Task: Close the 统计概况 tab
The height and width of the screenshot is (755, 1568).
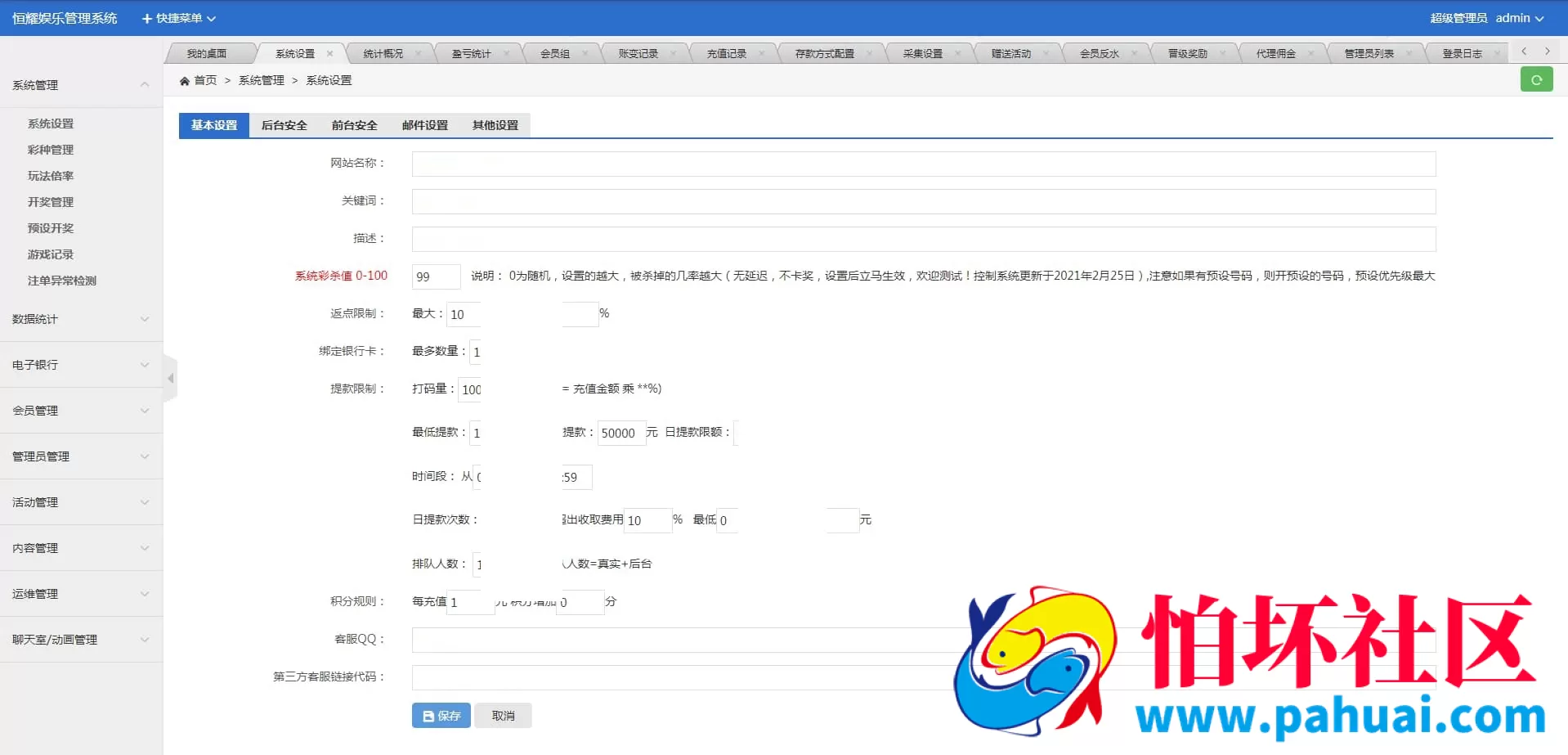Action: click(x=419, y=52)
